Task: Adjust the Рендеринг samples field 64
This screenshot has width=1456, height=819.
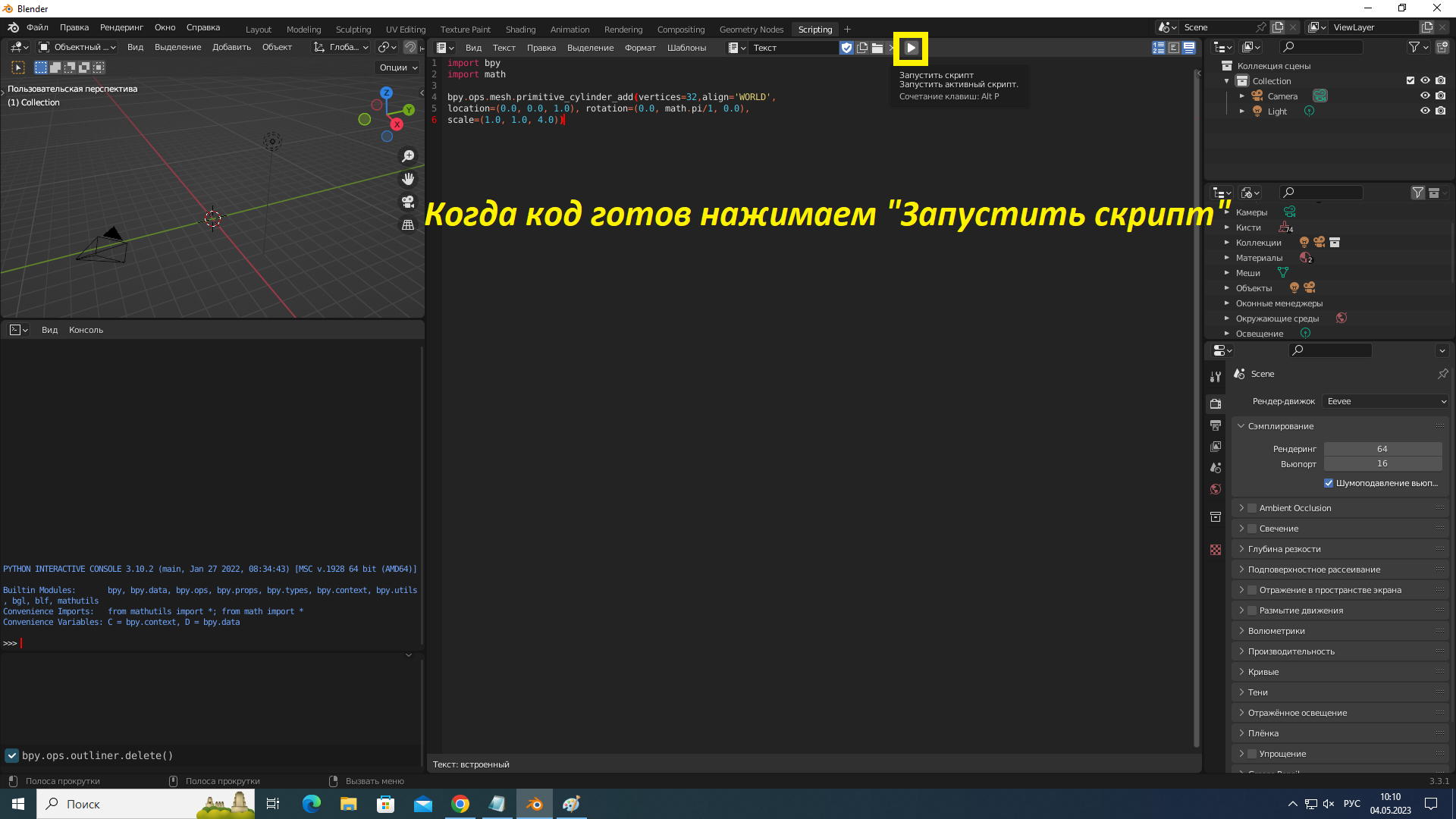Action: [1382, 449]
